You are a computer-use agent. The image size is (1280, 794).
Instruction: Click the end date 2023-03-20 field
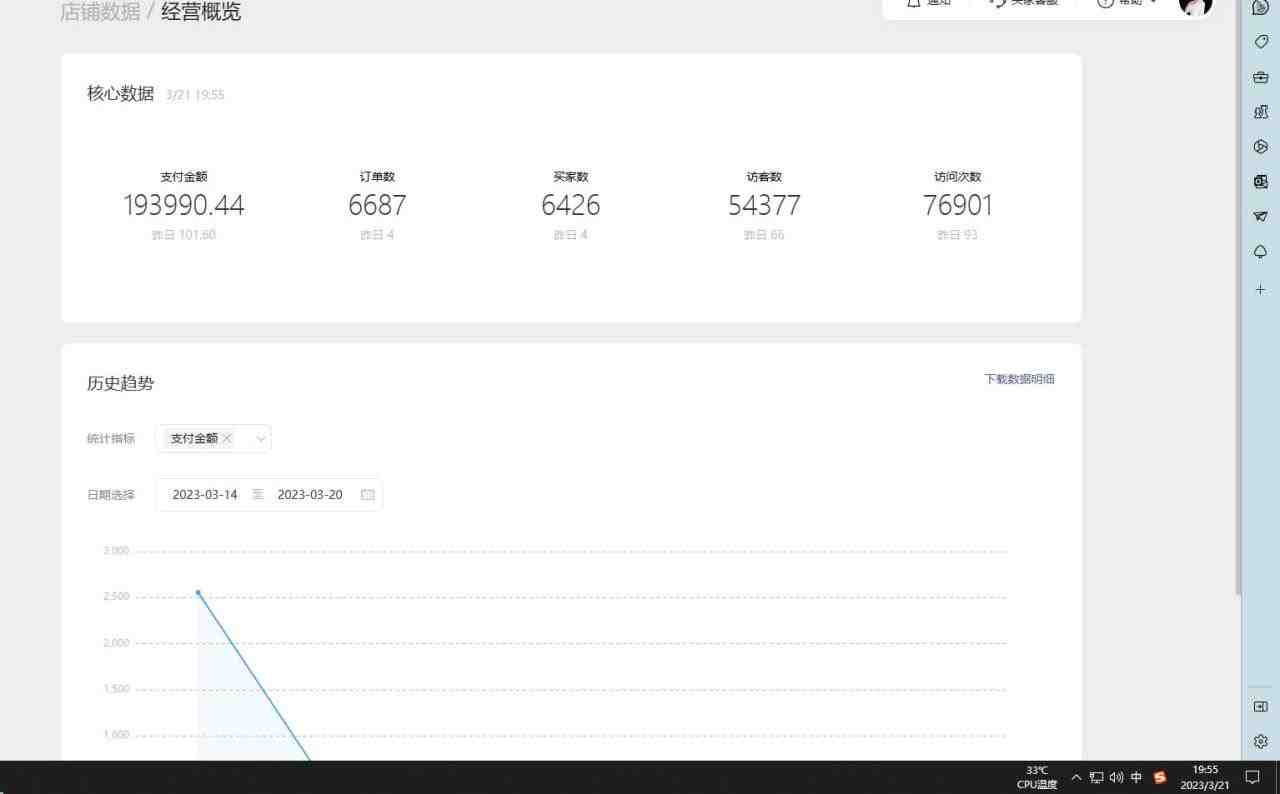click(310, 495)
